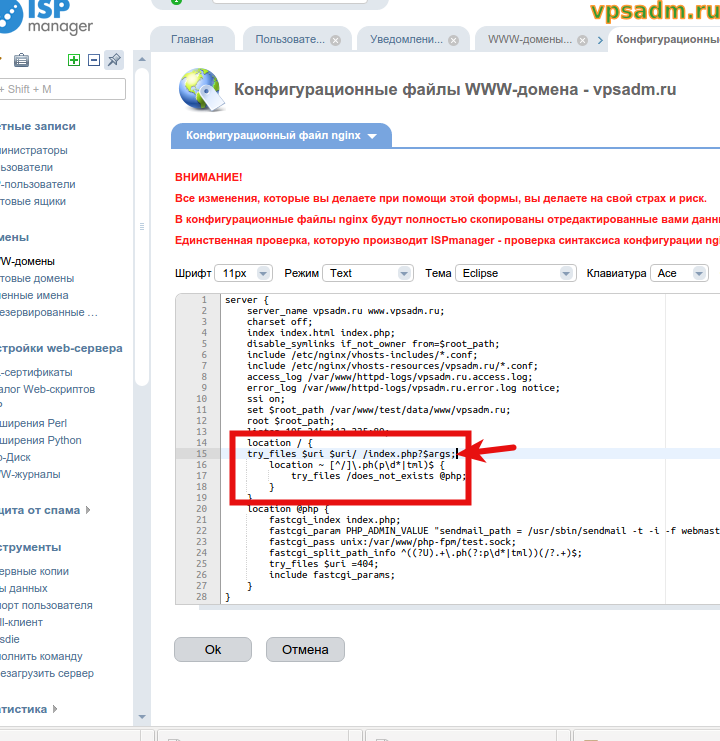The height and width of the screenshot is (741, 720).
Task: Click the green plus expand-all menu icon
Action: pos(74,60)
